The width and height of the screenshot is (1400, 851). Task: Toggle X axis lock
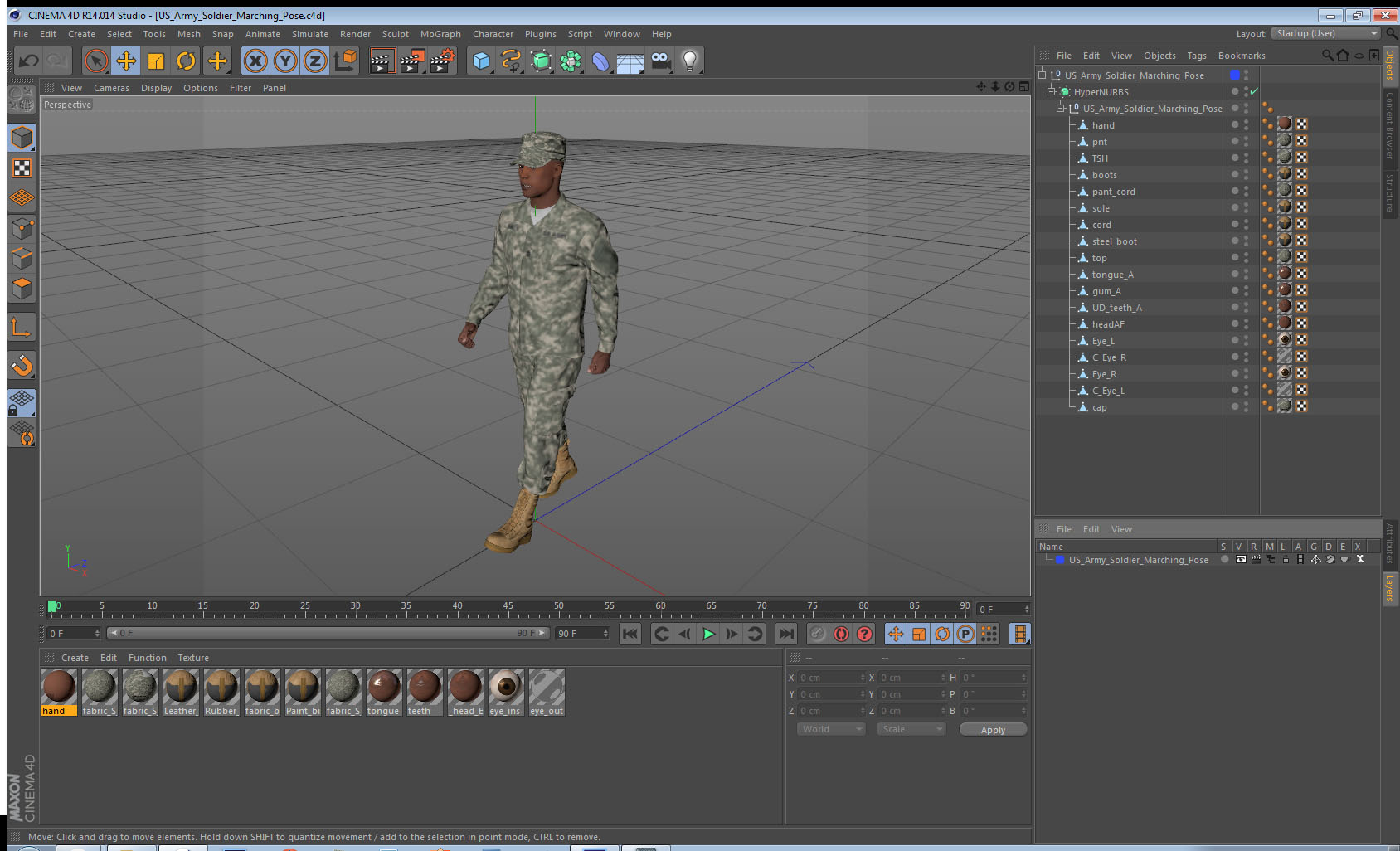point(255,61)
